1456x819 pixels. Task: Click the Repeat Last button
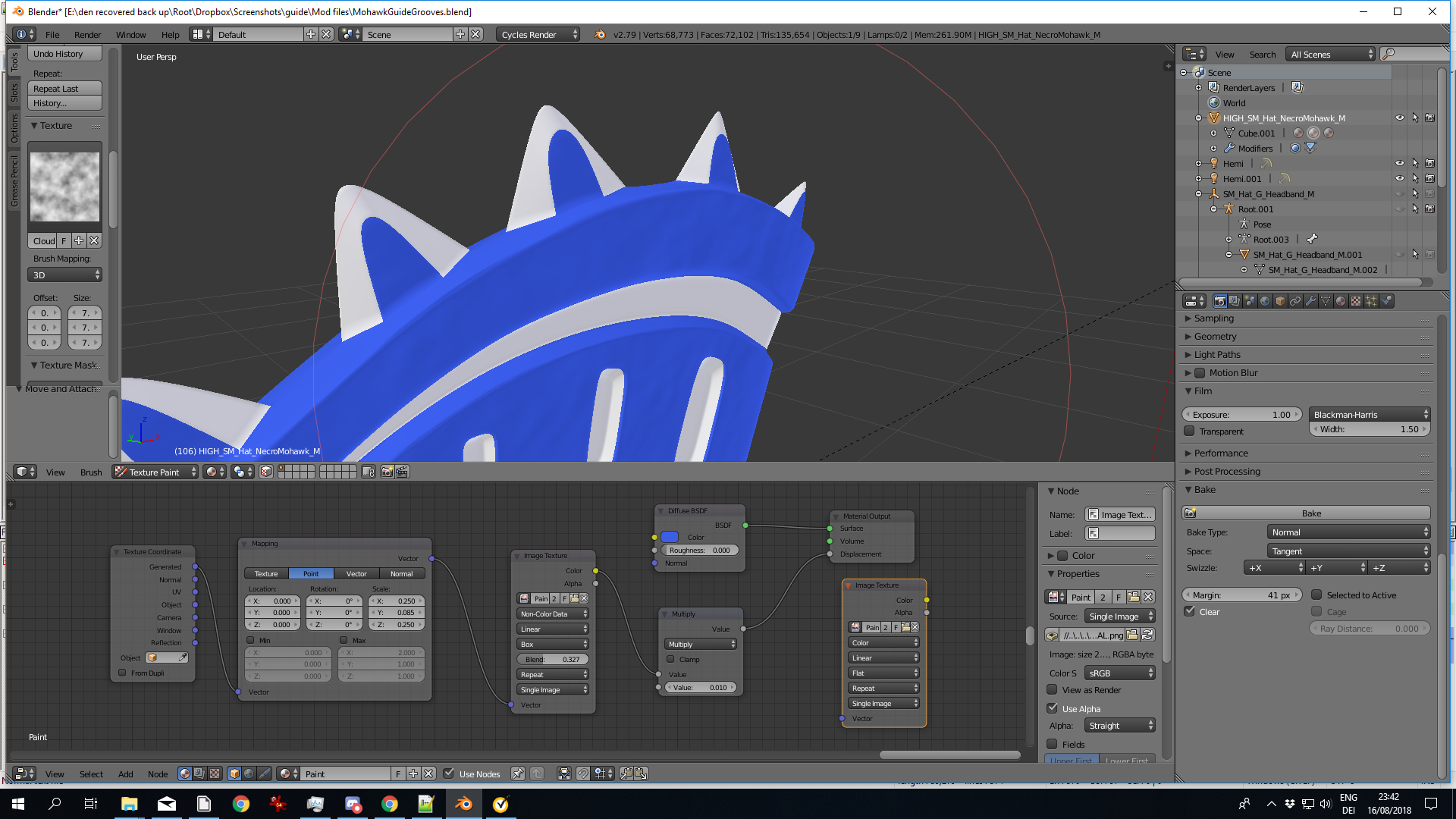[64, 89]
